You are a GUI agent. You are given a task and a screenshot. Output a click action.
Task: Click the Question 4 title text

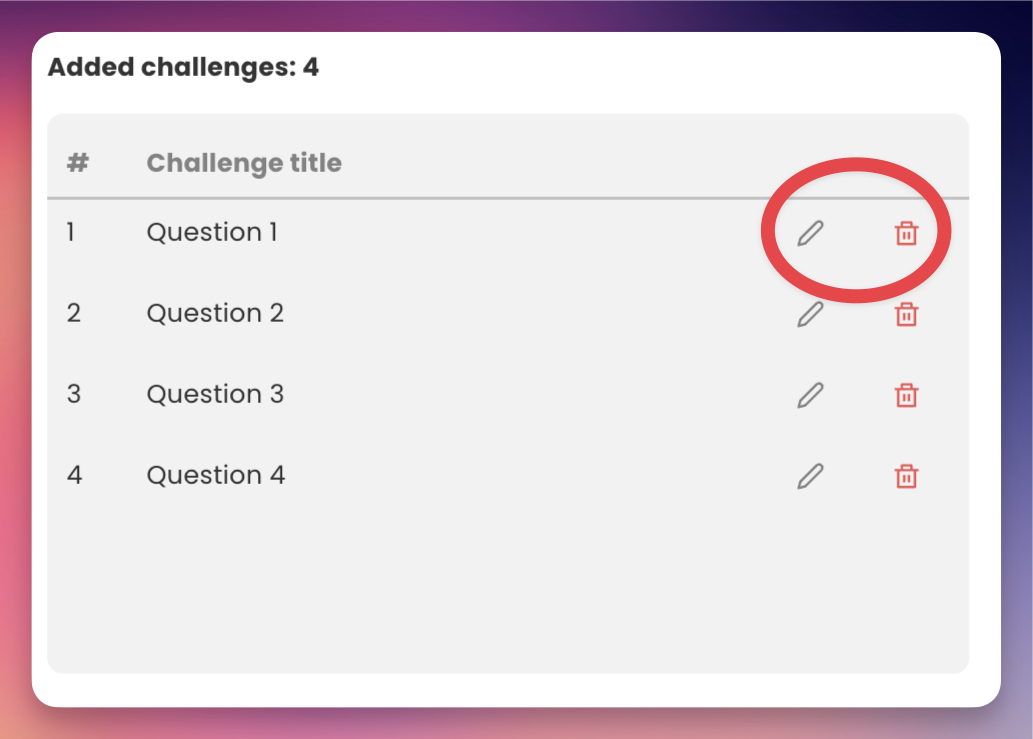click(216, 475)
